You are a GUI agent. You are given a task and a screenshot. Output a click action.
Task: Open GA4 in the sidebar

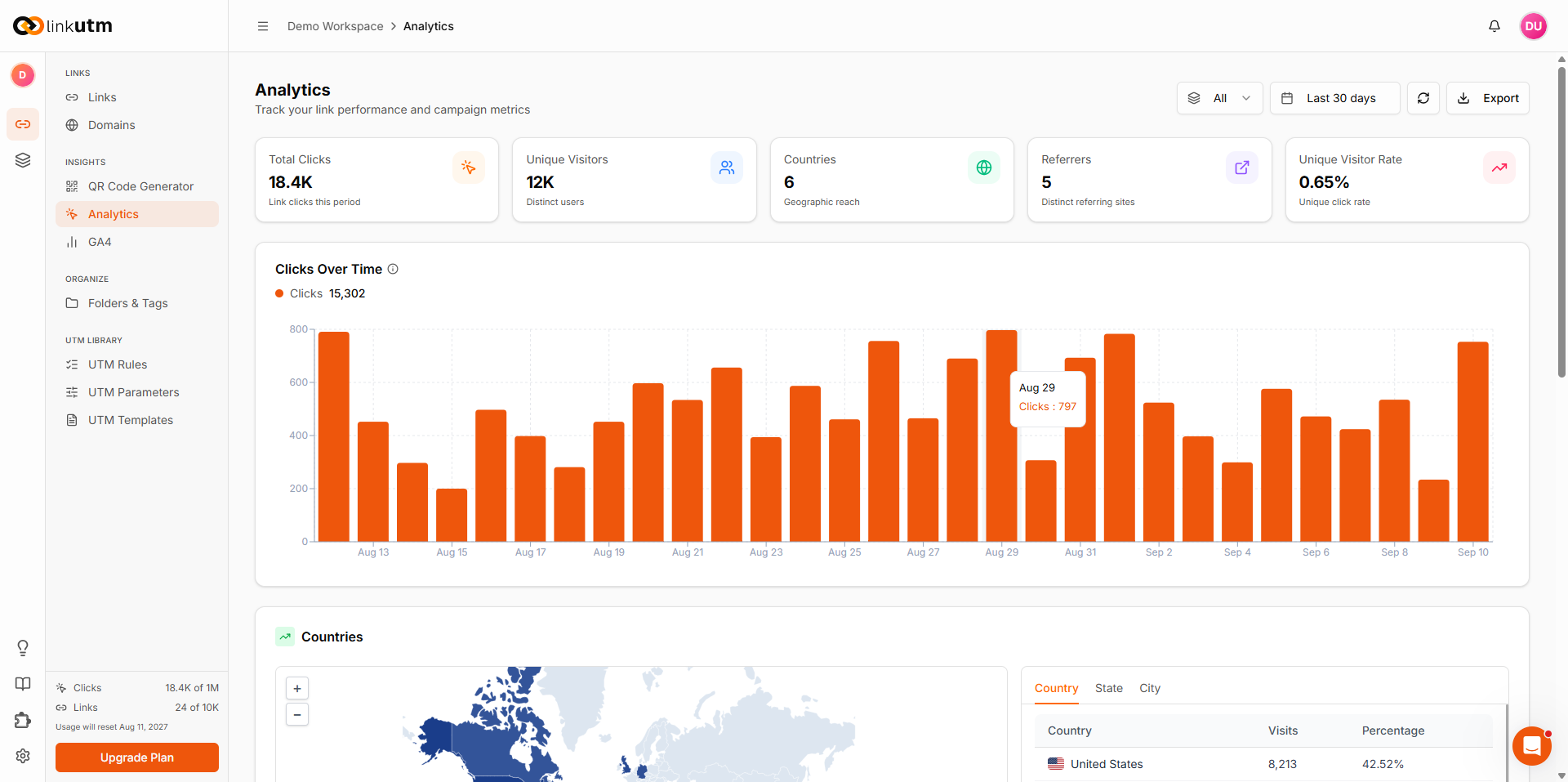pyautogui.click(x=137, y=242)
